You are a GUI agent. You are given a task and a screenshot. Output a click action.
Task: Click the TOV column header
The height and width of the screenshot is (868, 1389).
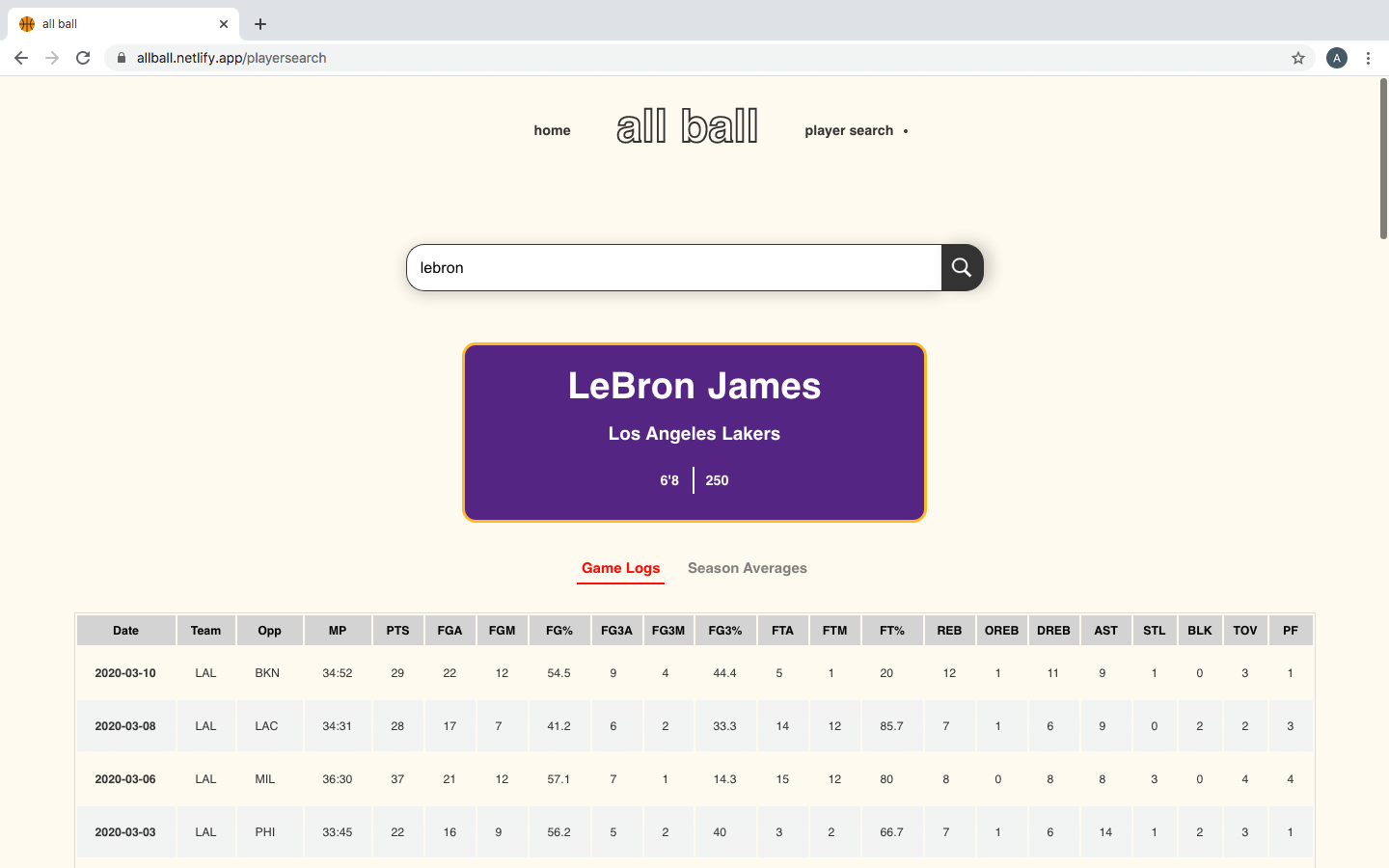click(1245, 631)
